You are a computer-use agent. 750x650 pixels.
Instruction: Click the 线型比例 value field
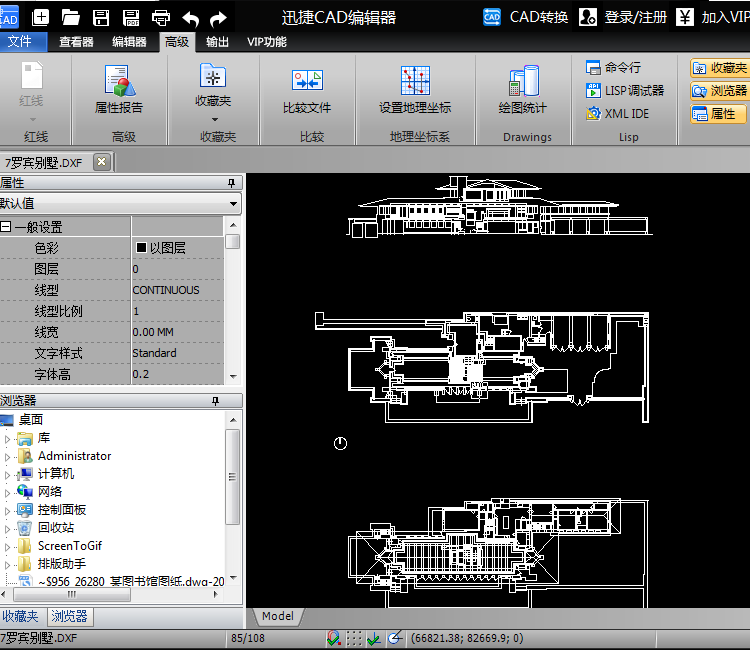point(177,311)
